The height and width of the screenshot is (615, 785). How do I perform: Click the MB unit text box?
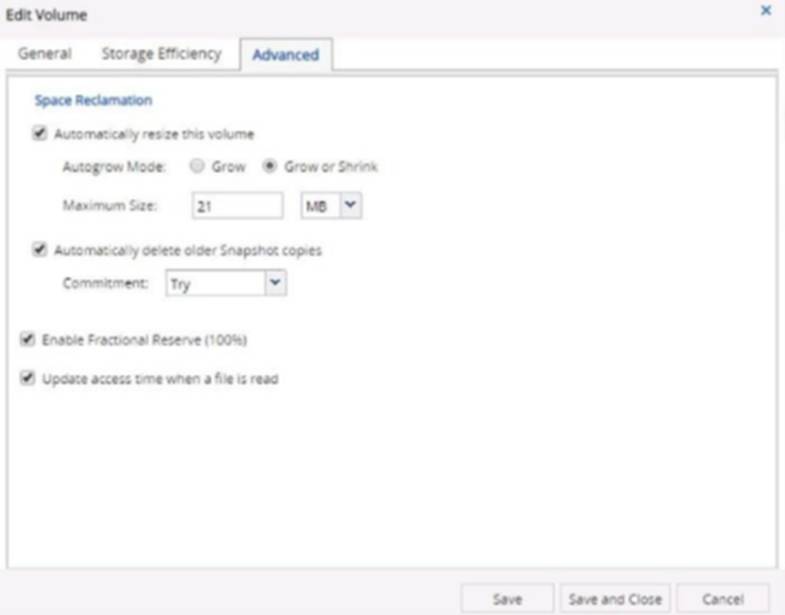click(321, 205)
